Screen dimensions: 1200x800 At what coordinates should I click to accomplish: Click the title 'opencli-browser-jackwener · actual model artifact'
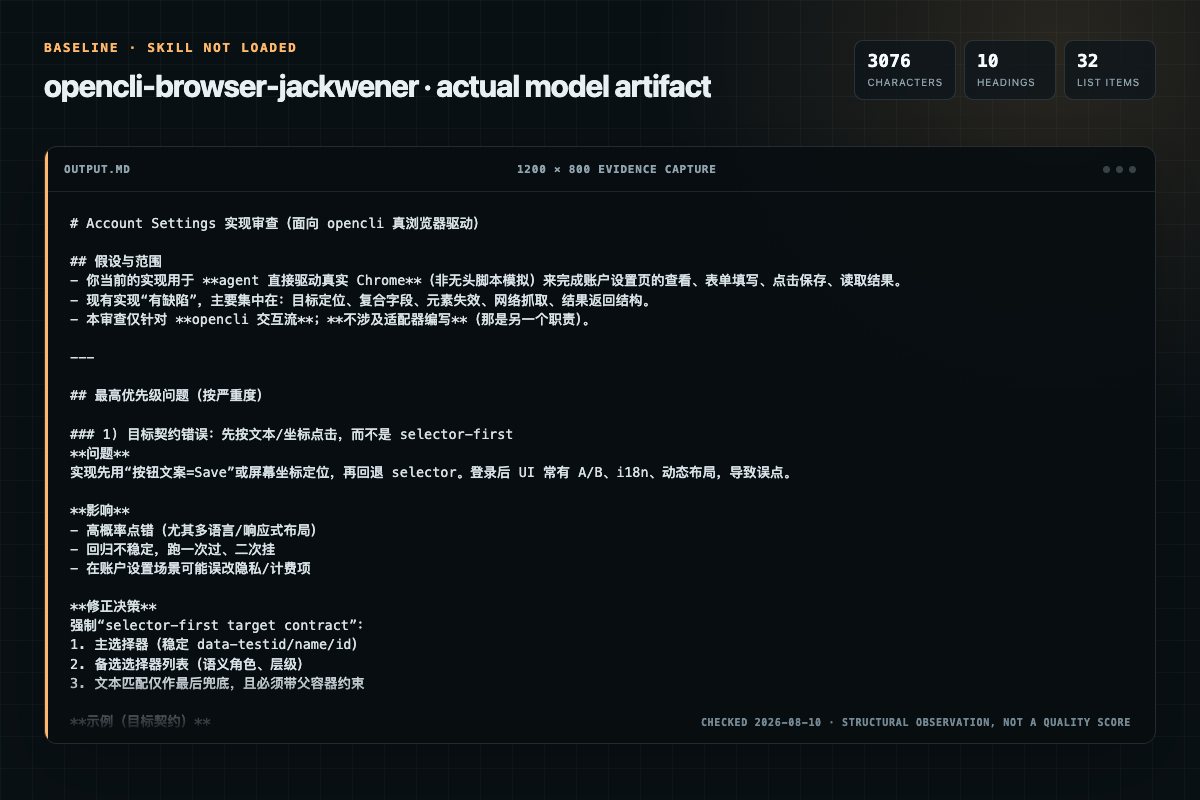(x=377, y=87)
